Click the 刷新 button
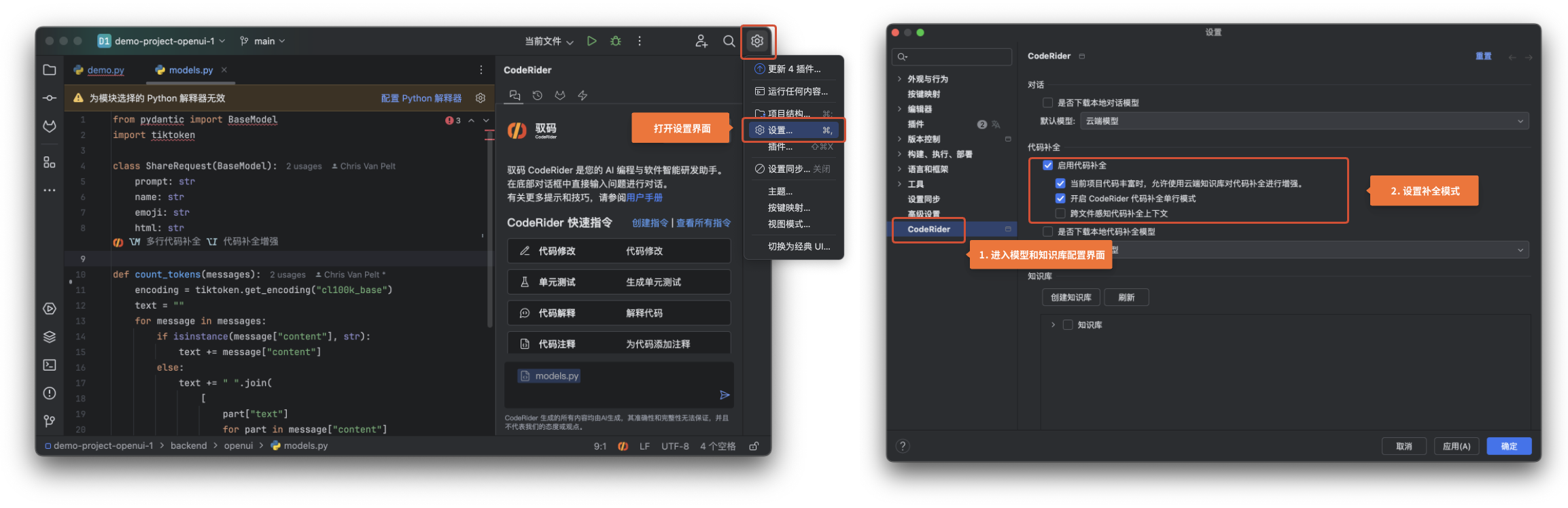The width and height of the screenshot is (1568, 508). pos(1126,297)
